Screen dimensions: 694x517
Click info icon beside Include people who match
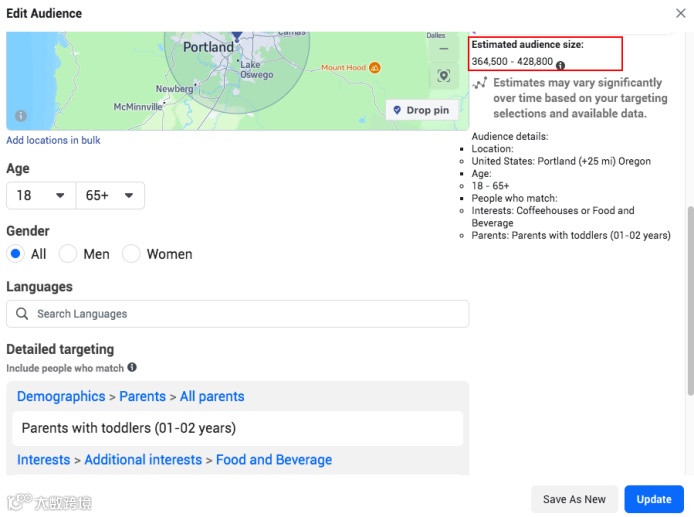click(x=132, y=367)
